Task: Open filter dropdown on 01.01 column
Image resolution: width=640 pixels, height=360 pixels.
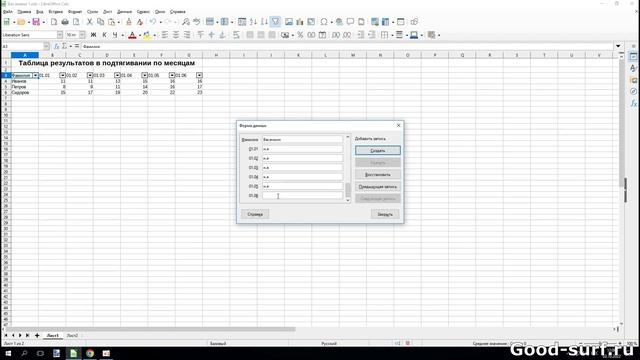Action: (62, 76)
